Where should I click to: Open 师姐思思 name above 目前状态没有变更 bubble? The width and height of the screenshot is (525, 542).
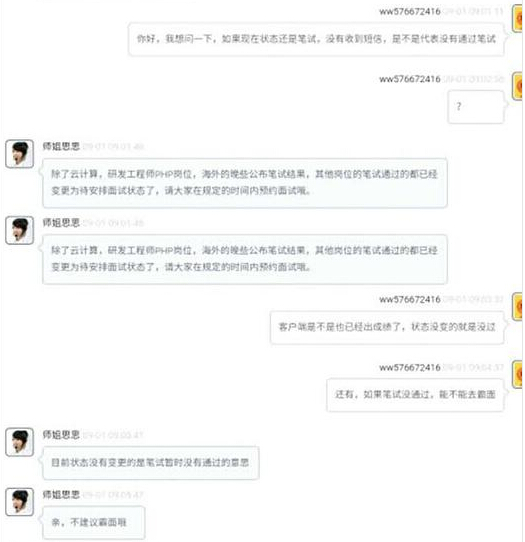pos(61,434)
